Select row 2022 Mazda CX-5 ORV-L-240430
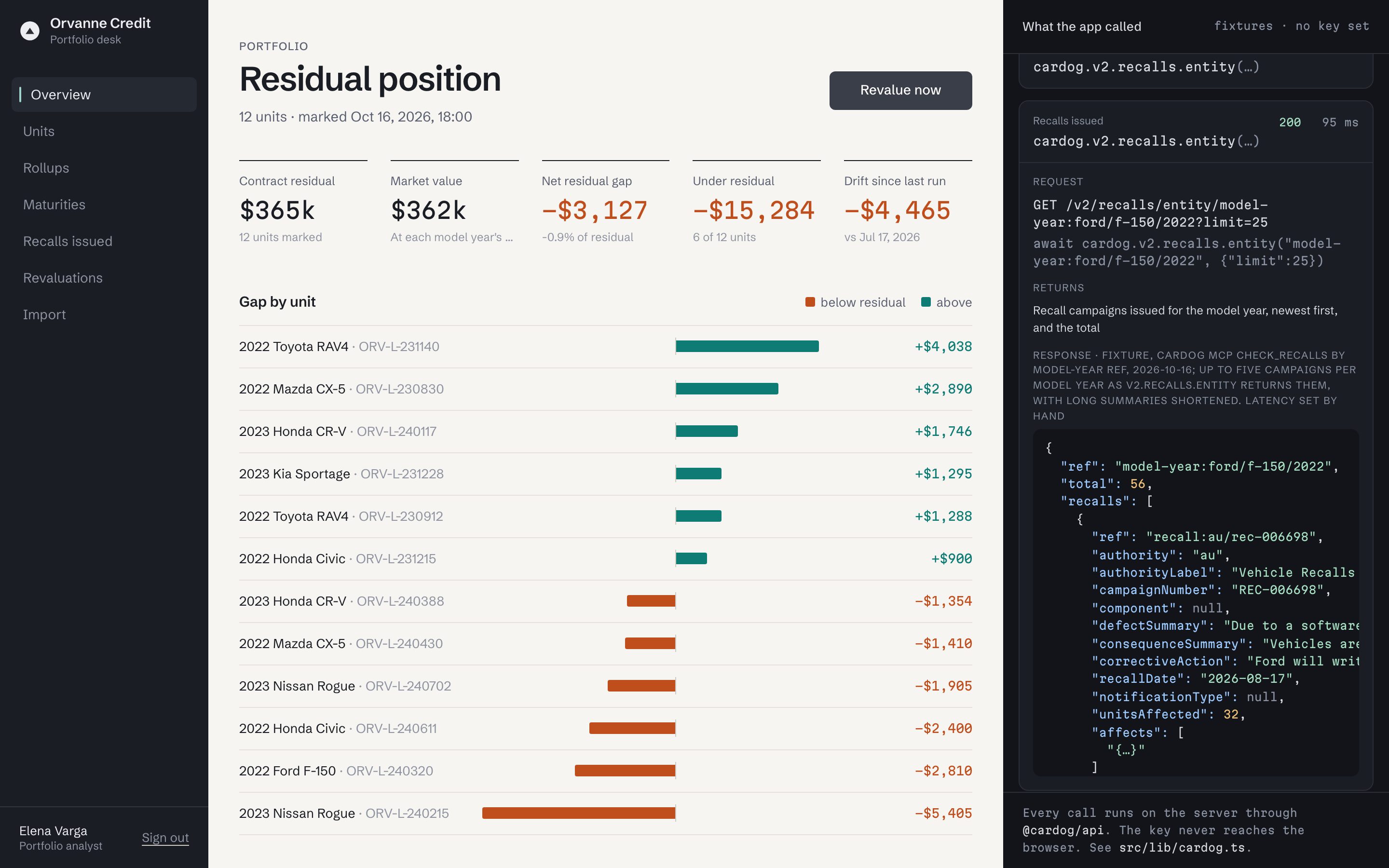Screen dimensions: 1389x868 [x=606, y=644]
